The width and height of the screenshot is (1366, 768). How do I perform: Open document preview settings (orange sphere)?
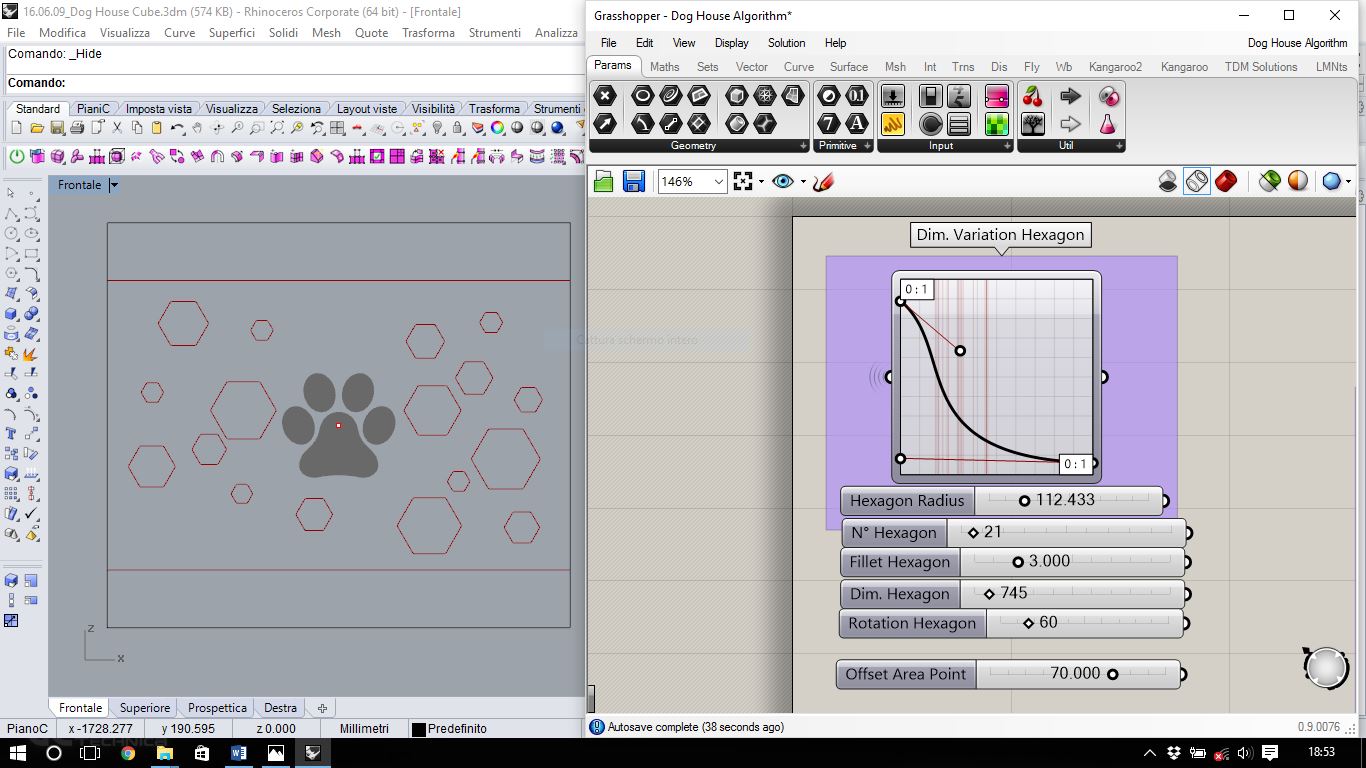[x=1298, y=181]
